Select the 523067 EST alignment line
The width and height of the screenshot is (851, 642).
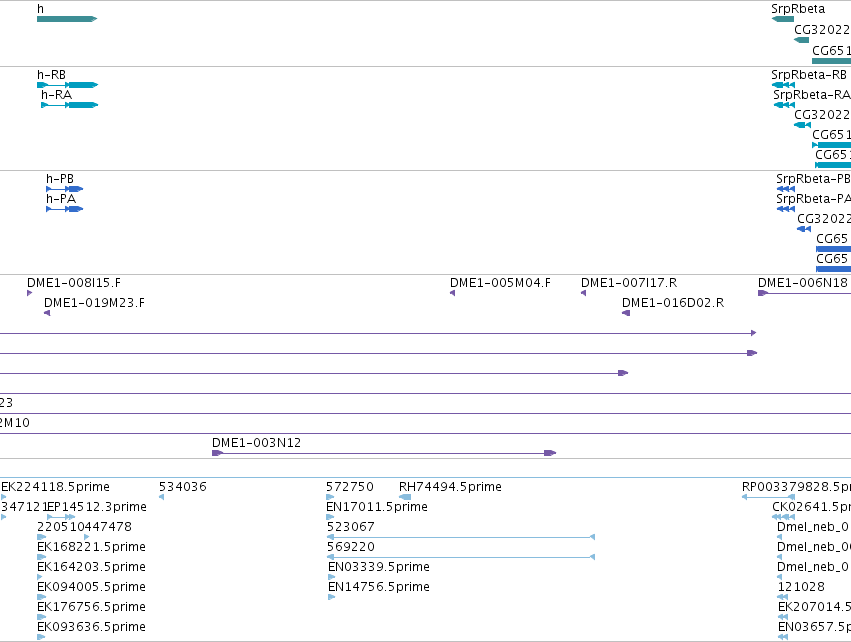461,537
